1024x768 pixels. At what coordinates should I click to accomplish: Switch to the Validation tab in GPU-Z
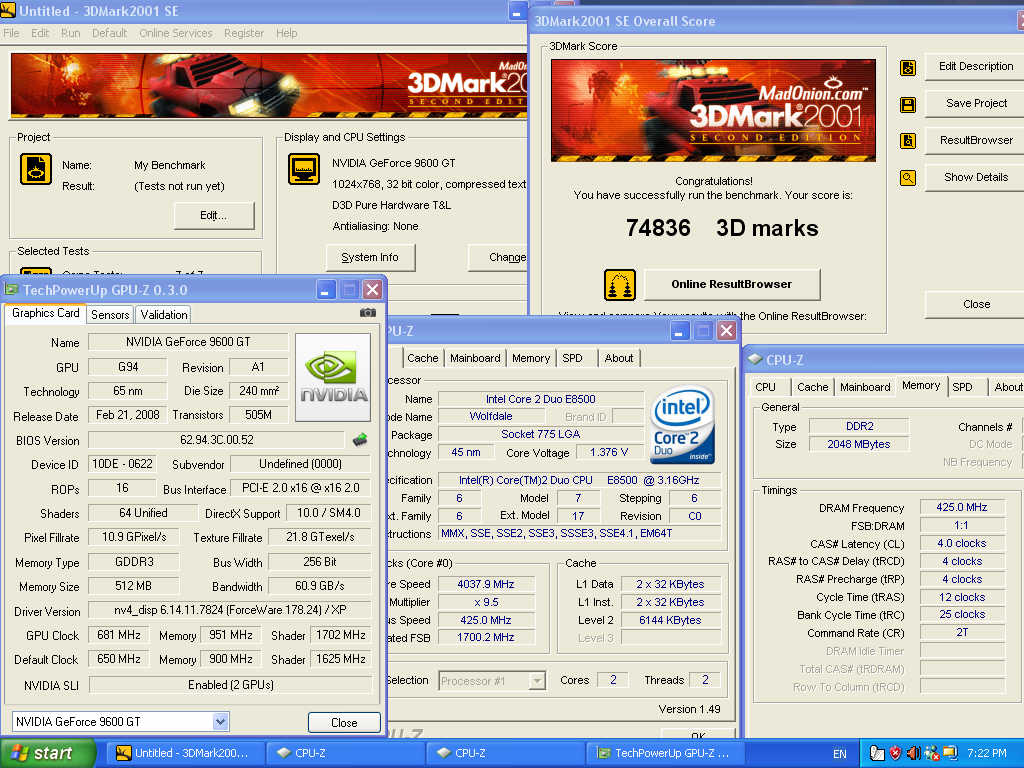(x=163, y=315)
